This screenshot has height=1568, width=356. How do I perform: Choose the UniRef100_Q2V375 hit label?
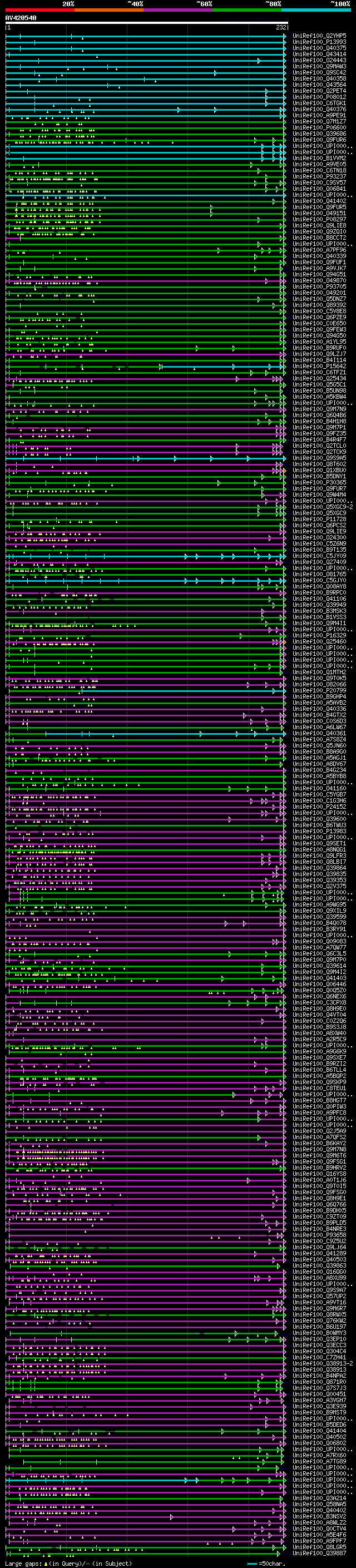click(x=319, y=887)
